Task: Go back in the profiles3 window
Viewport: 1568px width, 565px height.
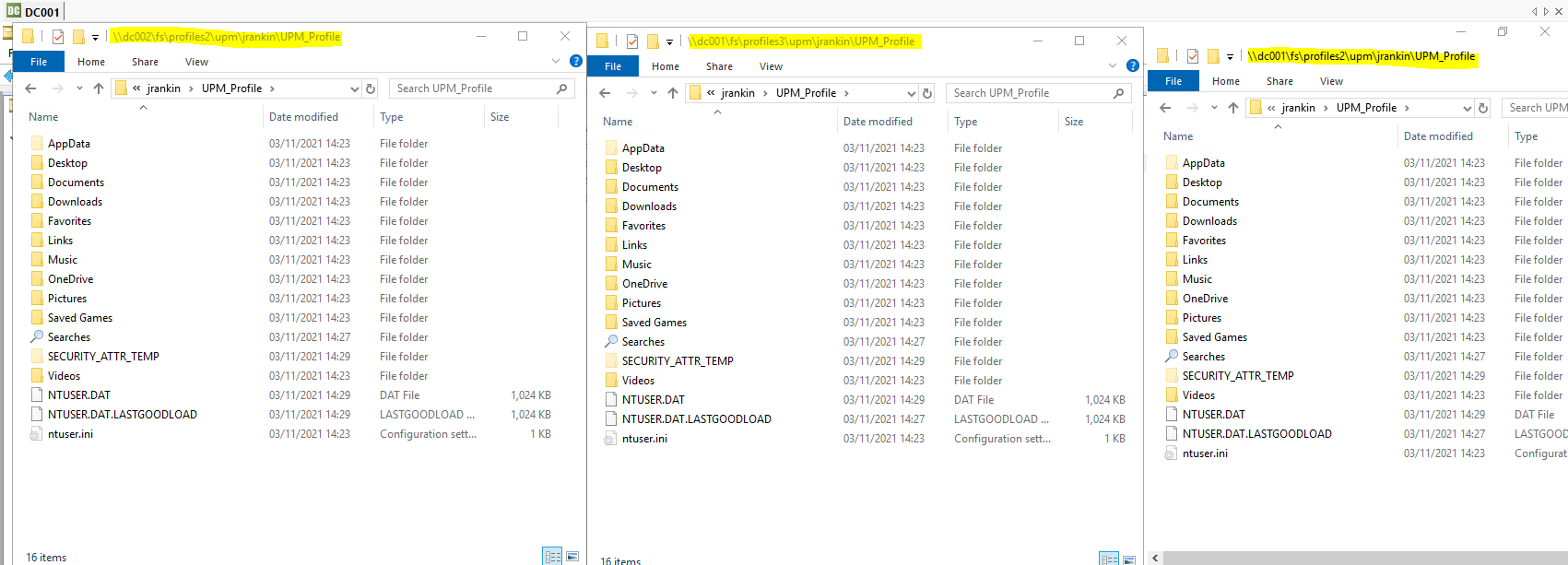Action: point(605,93)
